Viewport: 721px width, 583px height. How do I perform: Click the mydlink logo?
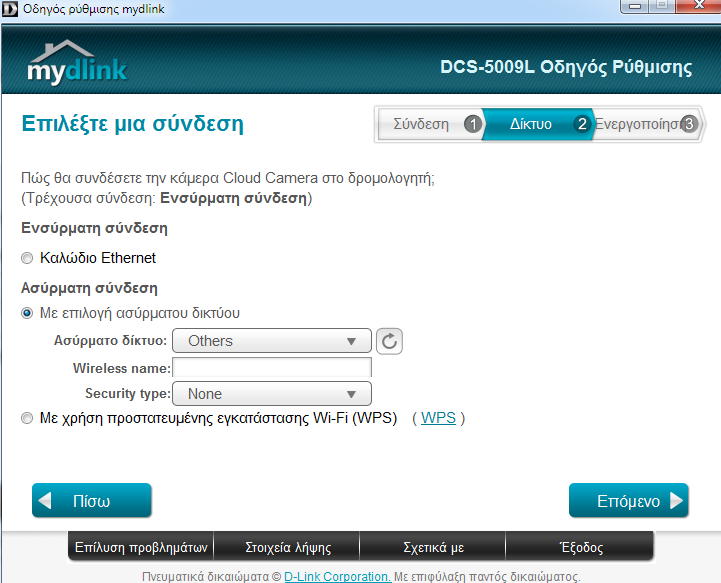click(x=77, y=63)
